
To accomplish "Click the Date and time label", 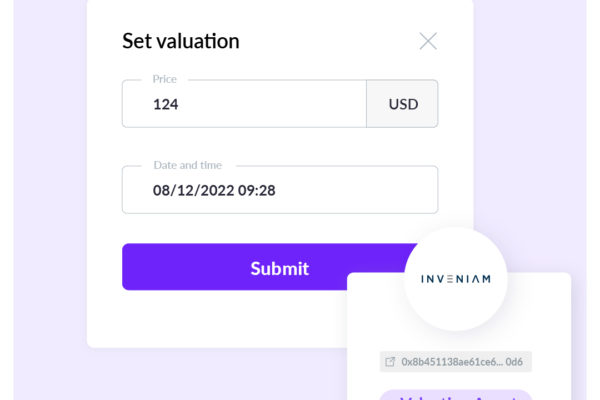I will (188, 165).
